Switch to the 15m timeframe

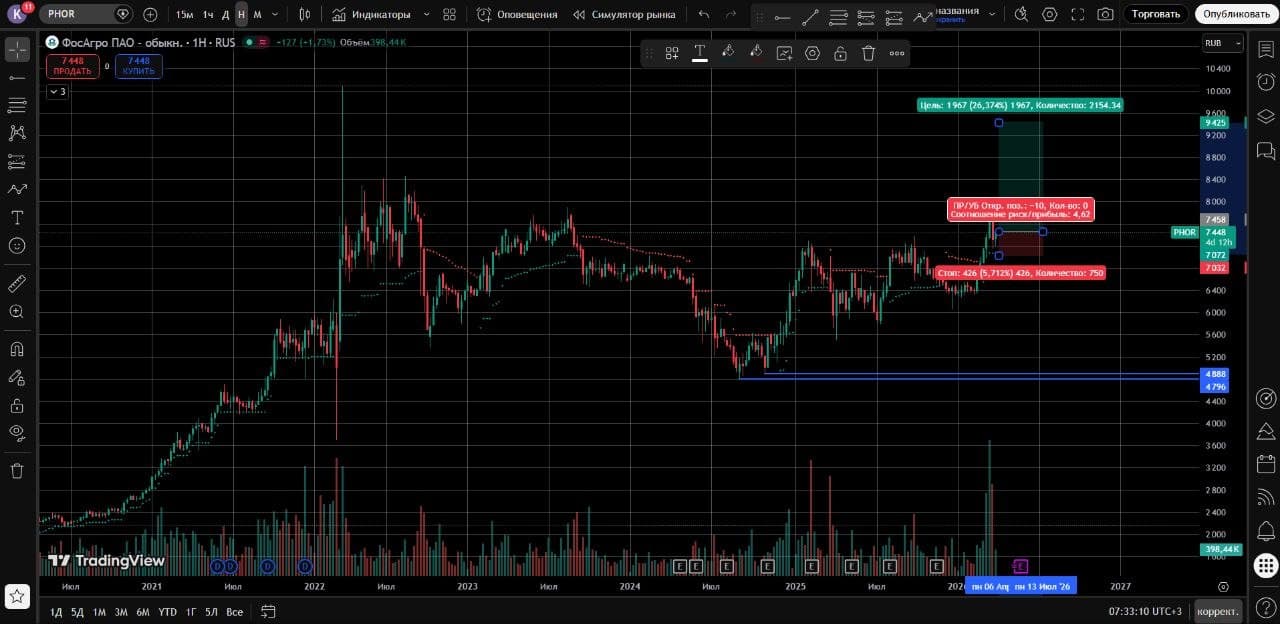[184, 15]
